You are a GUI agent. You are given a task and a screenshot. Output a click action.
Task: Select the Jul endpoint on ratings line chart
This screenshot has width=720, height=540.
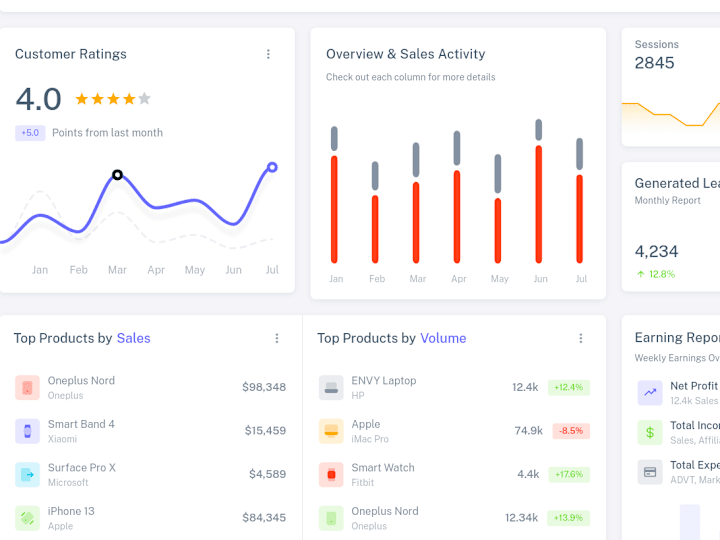coord(272,167)
